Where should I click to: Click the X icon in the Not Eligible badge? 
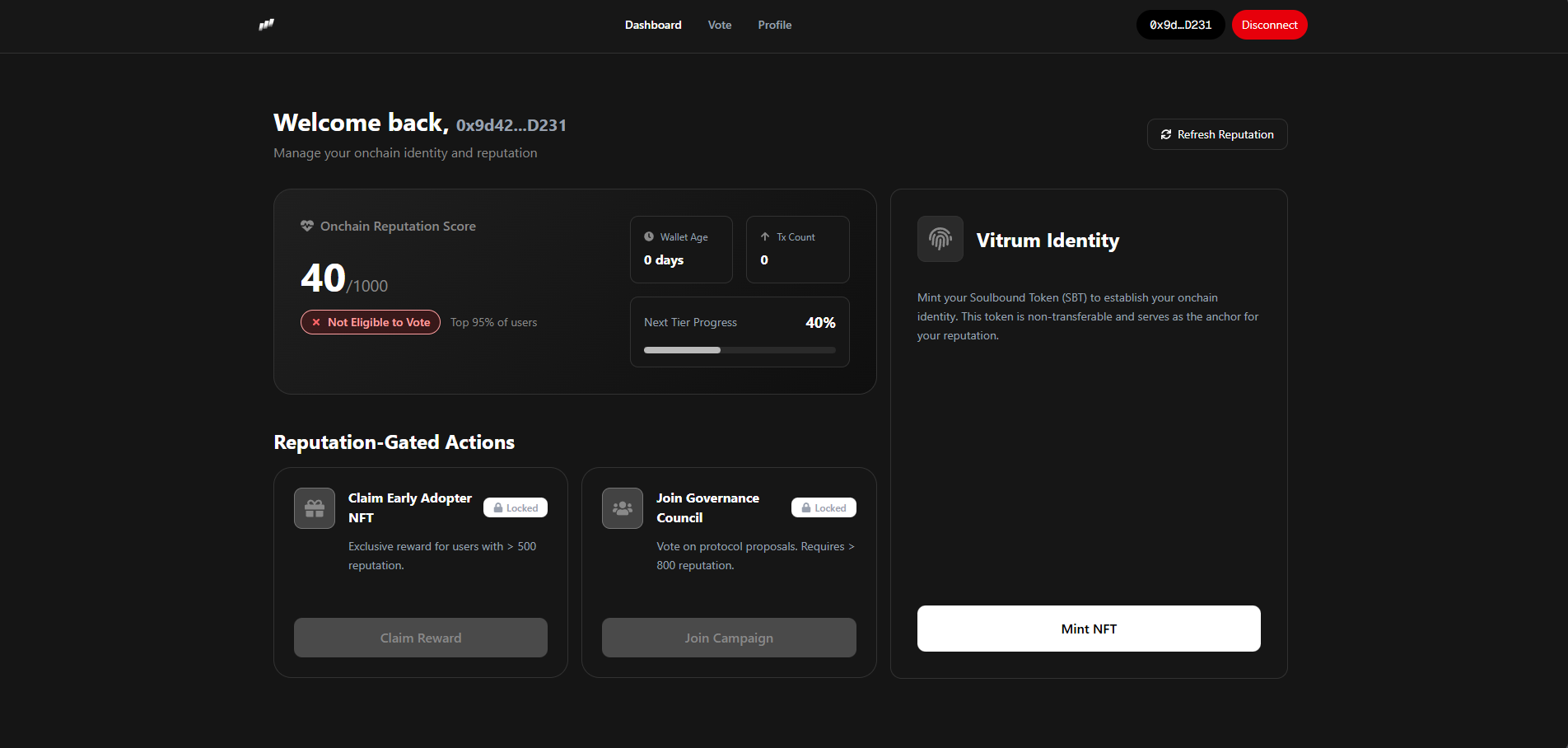pyautogui.click(x=316, y=322)
